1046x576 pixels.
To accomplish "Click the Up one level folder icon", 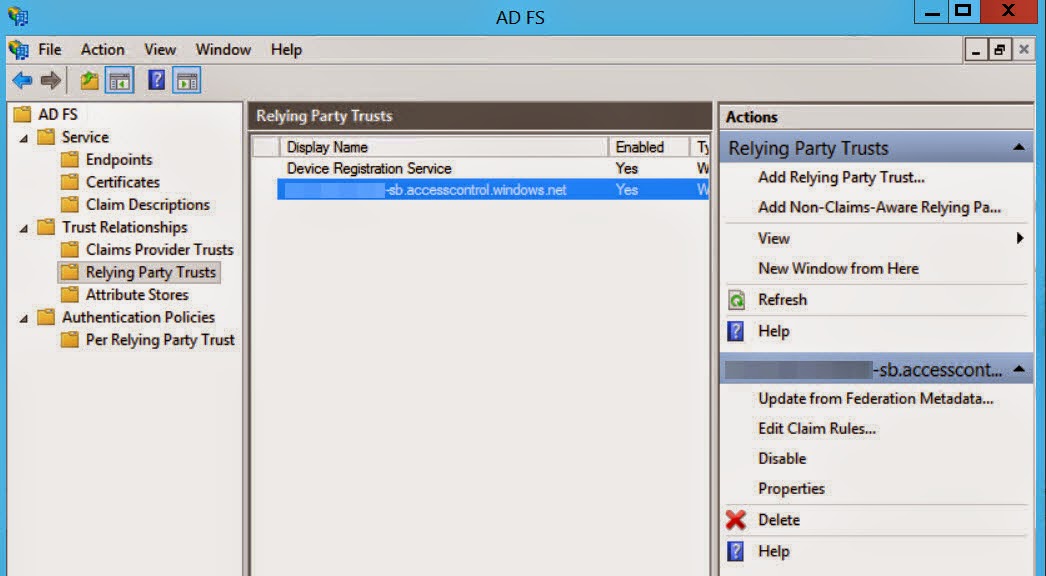I will click(89, 81).
